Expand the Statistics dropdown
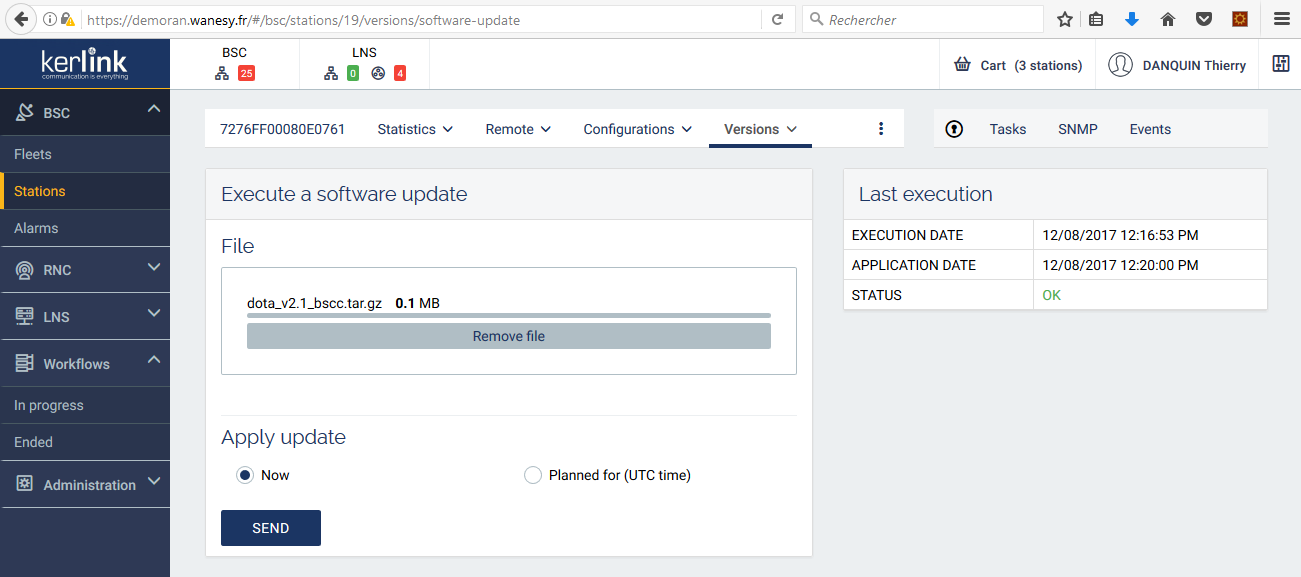This screenshot has width=1301, height=577. 415,129
